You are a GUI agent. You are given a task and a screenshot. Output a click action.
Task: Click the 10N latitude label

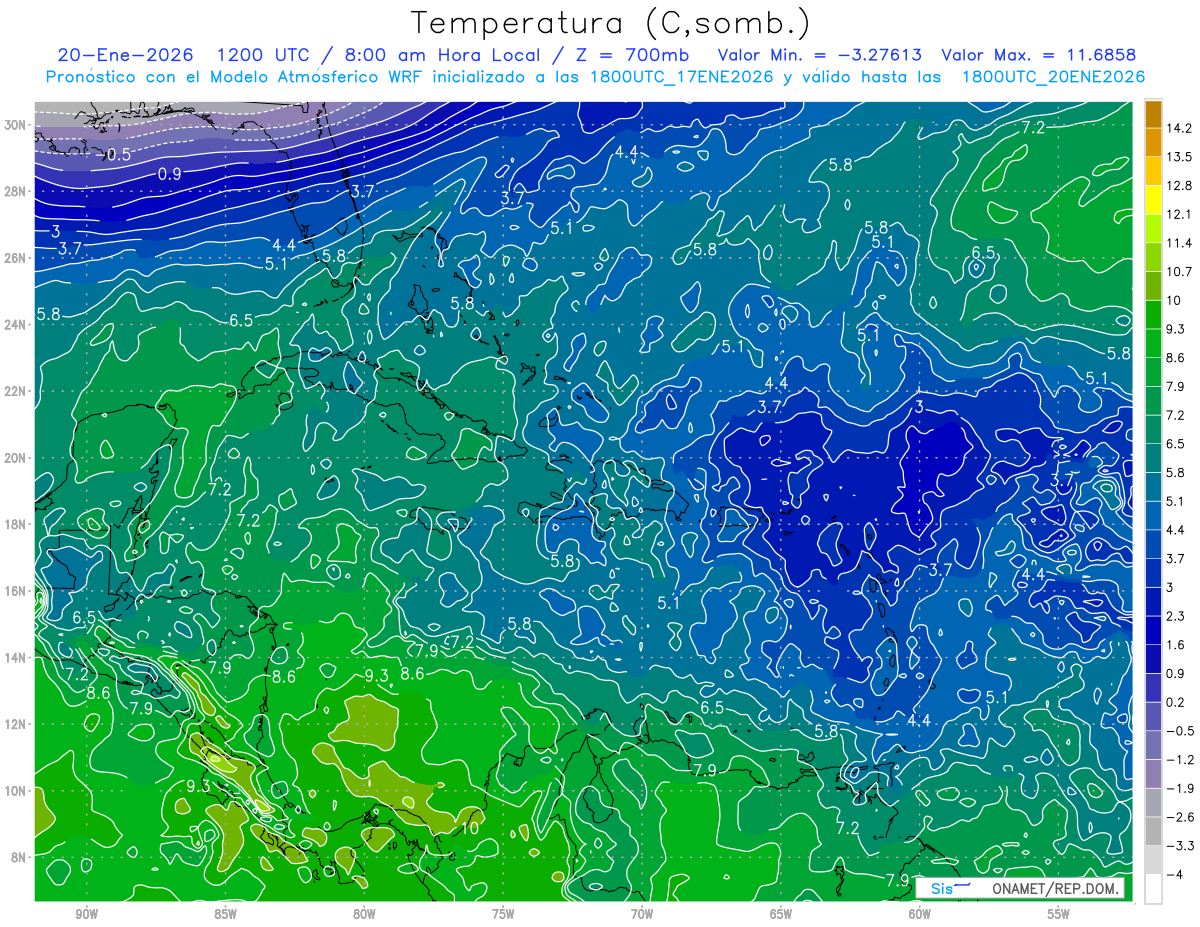[x=17, y=790]
